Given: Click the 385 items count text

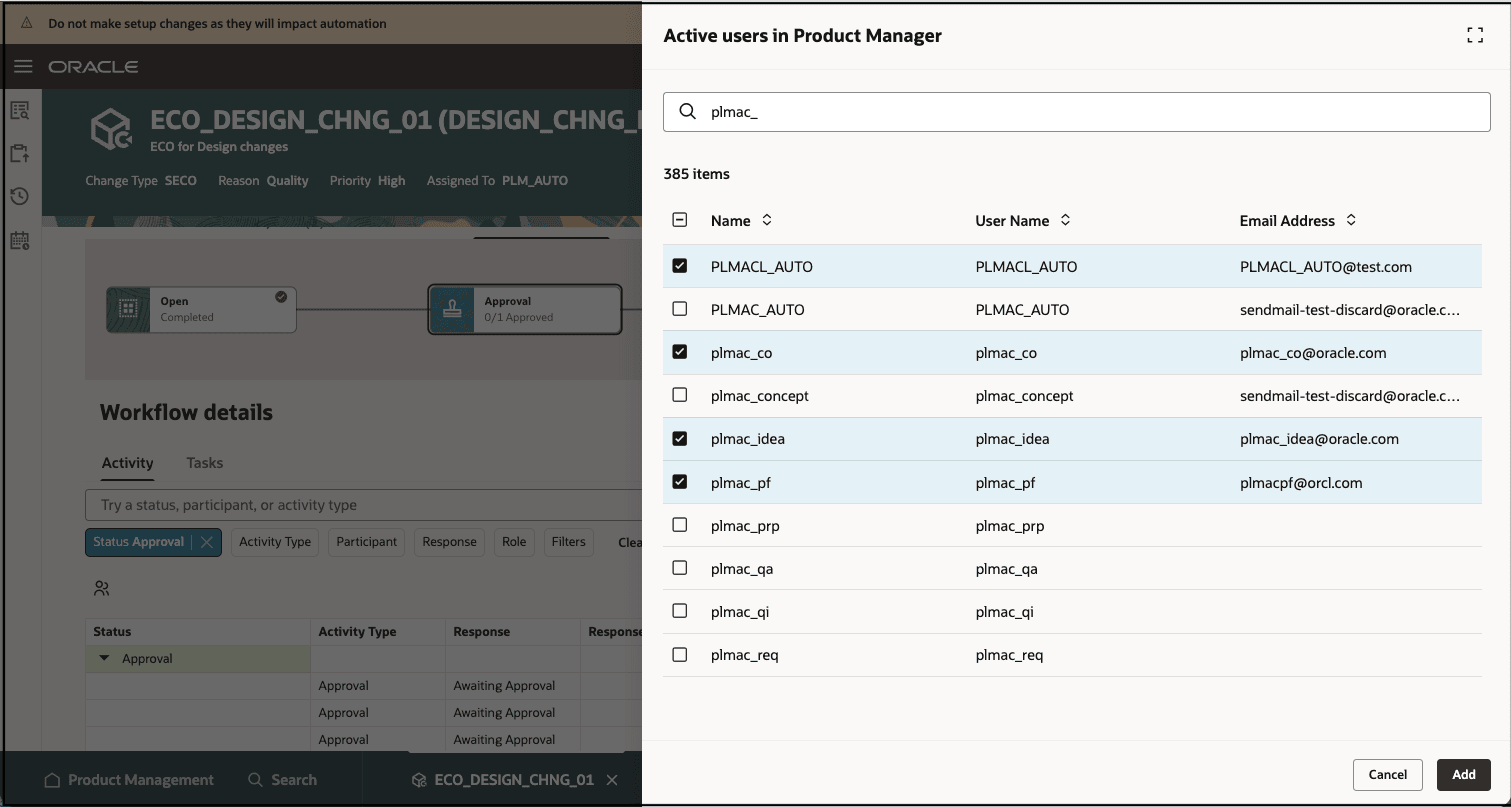Looking at the screenshot, I should click(697, 174).
